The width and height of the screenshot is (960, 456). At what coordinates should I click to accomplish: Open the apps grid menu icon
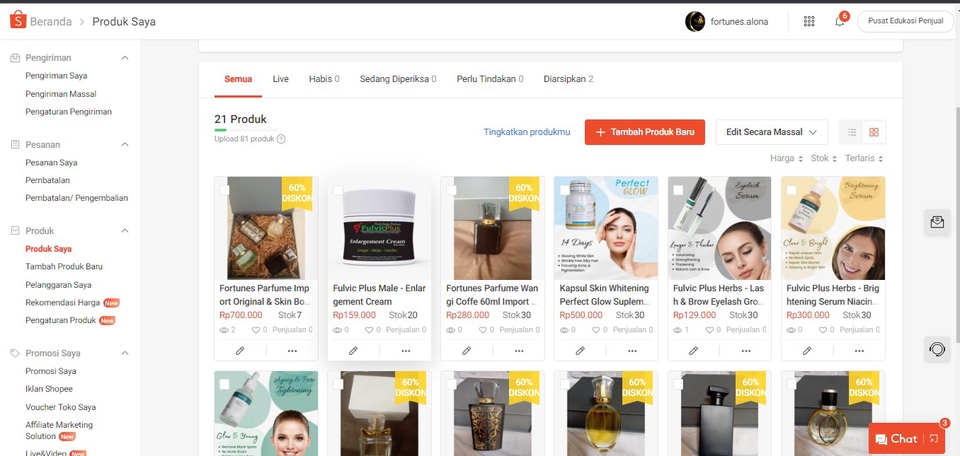809,21
